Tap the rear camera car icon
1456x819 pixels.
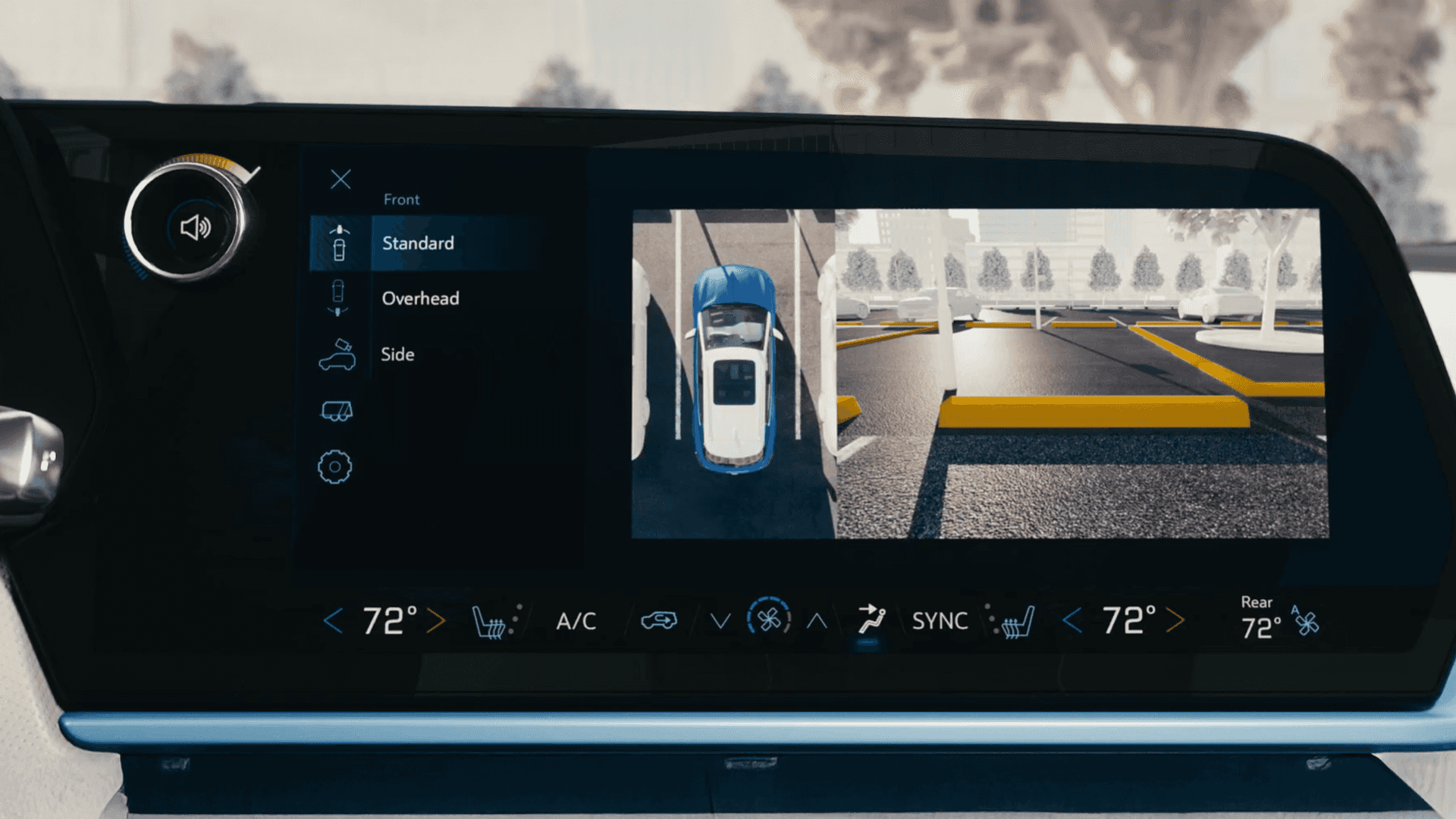coord(337,298)
